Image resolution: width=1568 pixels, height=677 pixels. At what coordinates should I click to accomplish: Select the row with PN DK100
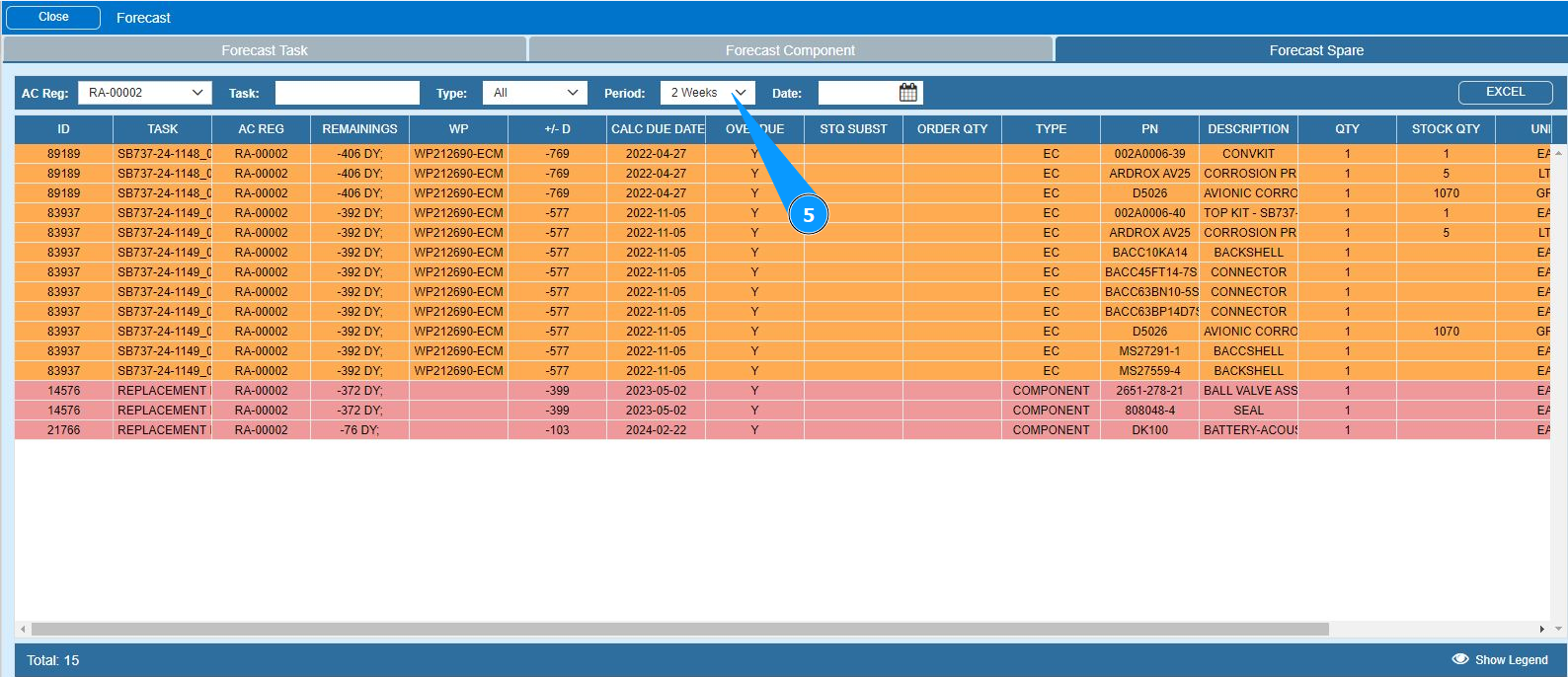pyautogui.click(x=1149, y=430)
